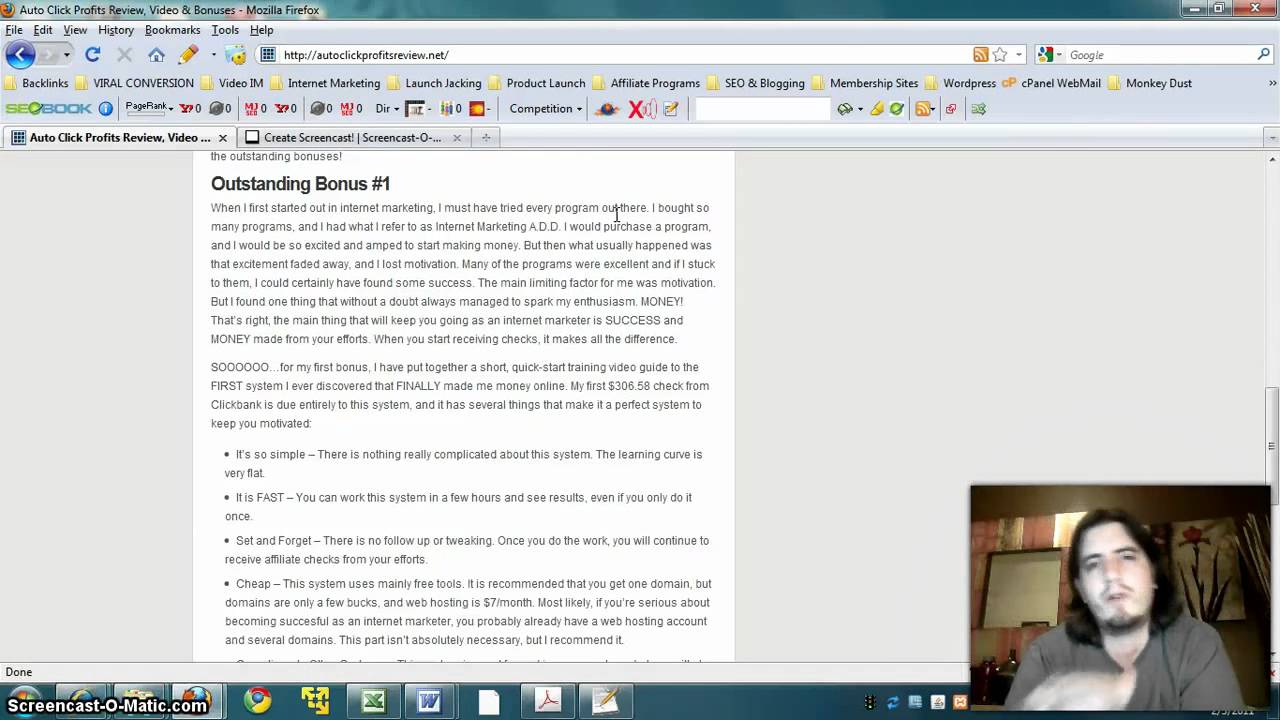This screenshot has width=1280, height=720.
Task: Open the Wordpress bookmark folder
Action: [960, 83]
